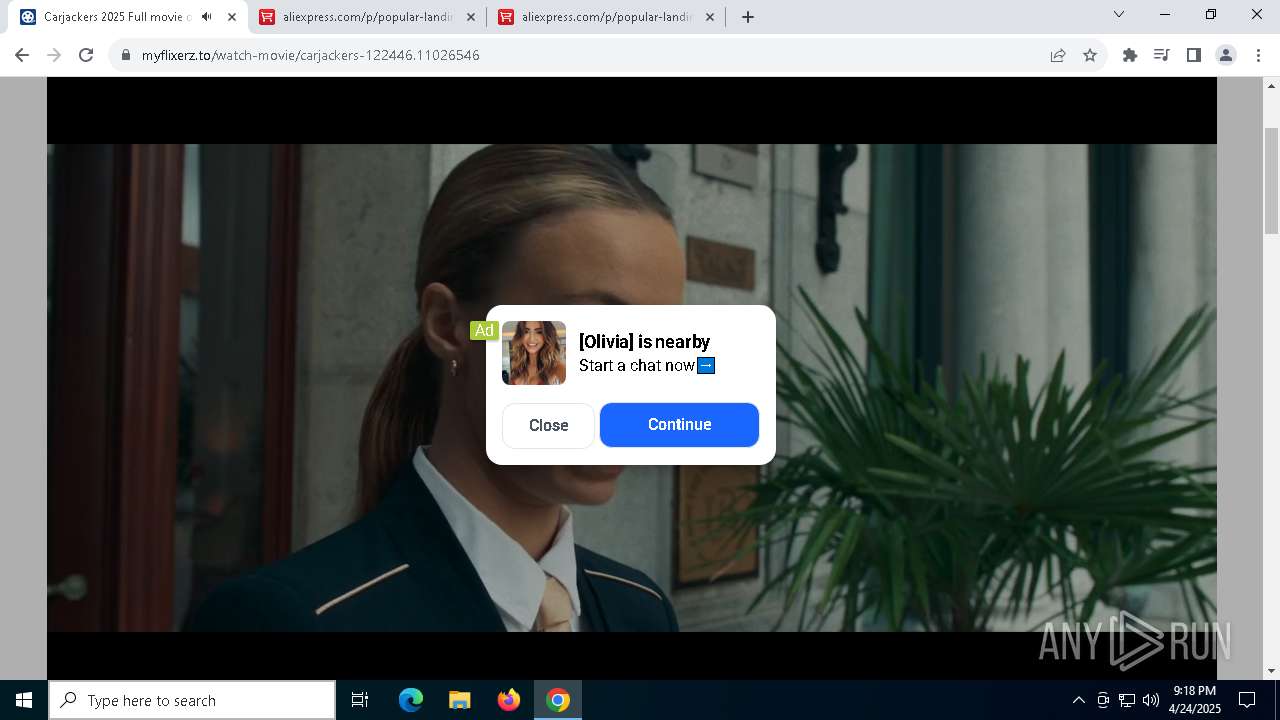The image size is (1280, 720).
Task: Expand the tab search chevron
Action: [1119, 14]
